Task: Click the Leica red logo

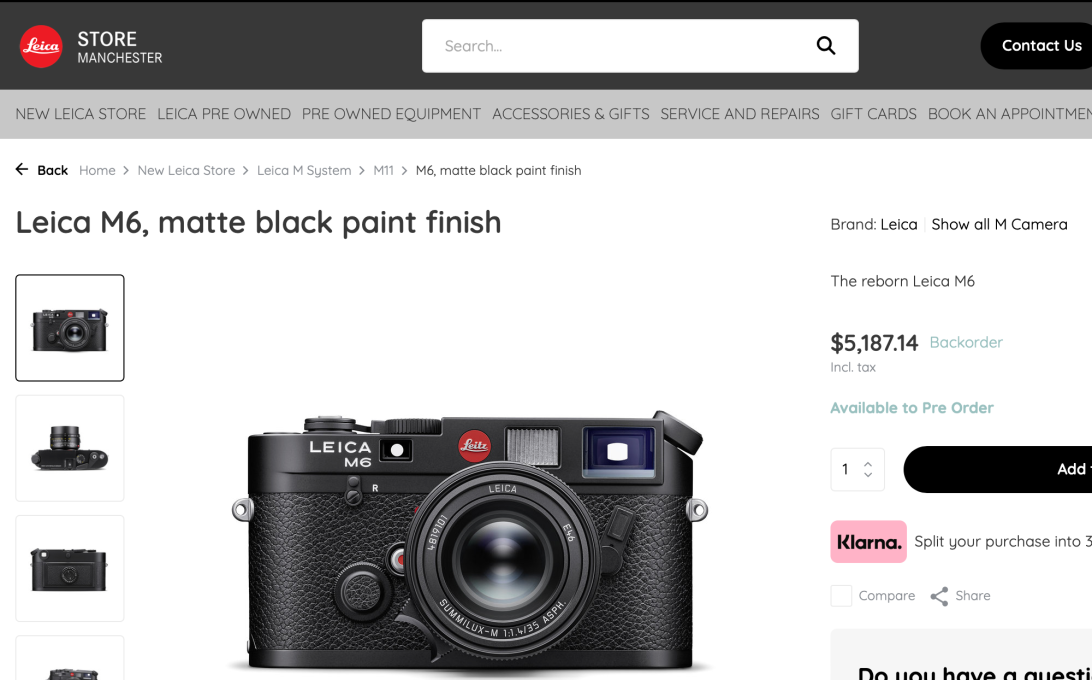Action: click(42, 46)
